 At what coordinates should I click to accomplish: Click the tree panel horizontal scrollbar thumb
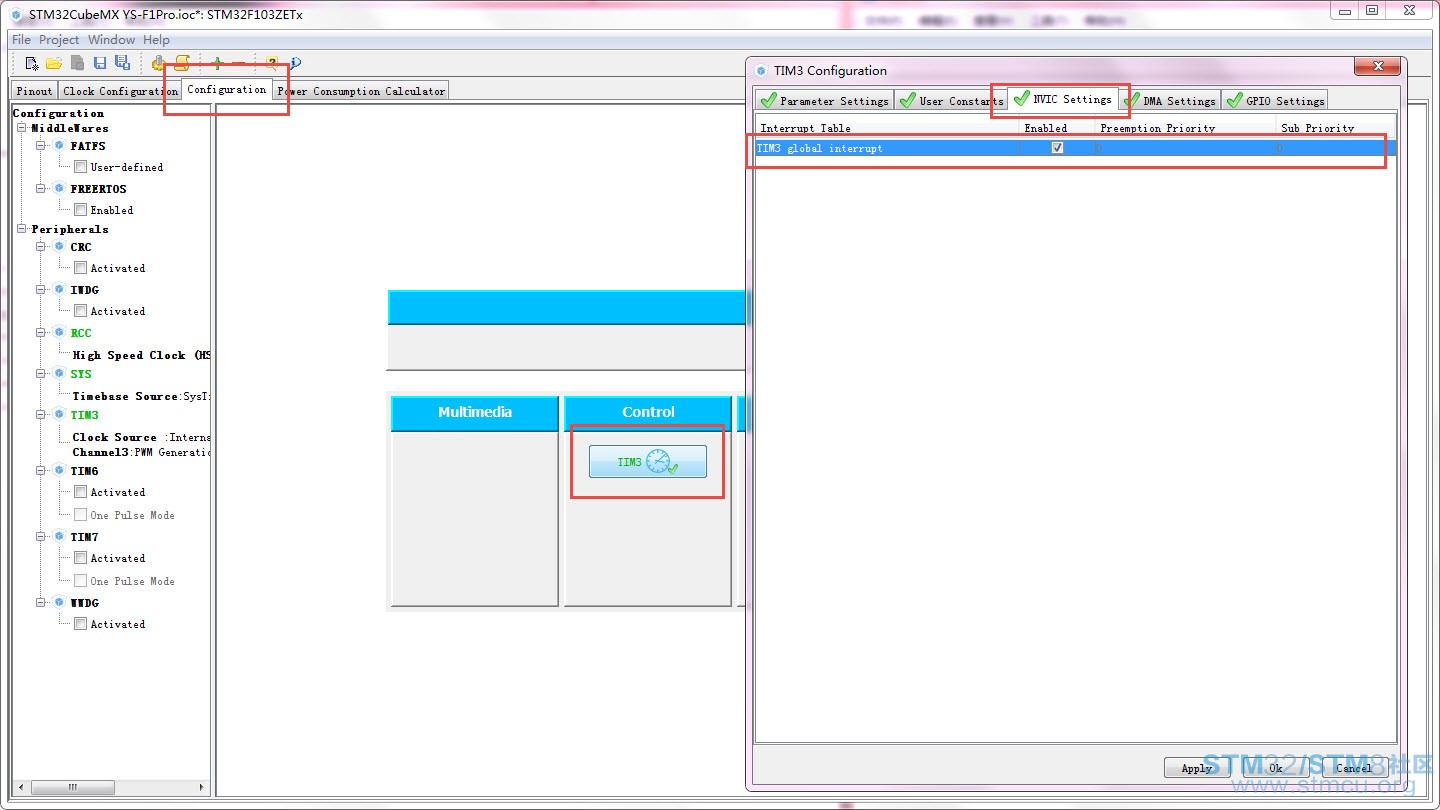[x=72, y=788]
